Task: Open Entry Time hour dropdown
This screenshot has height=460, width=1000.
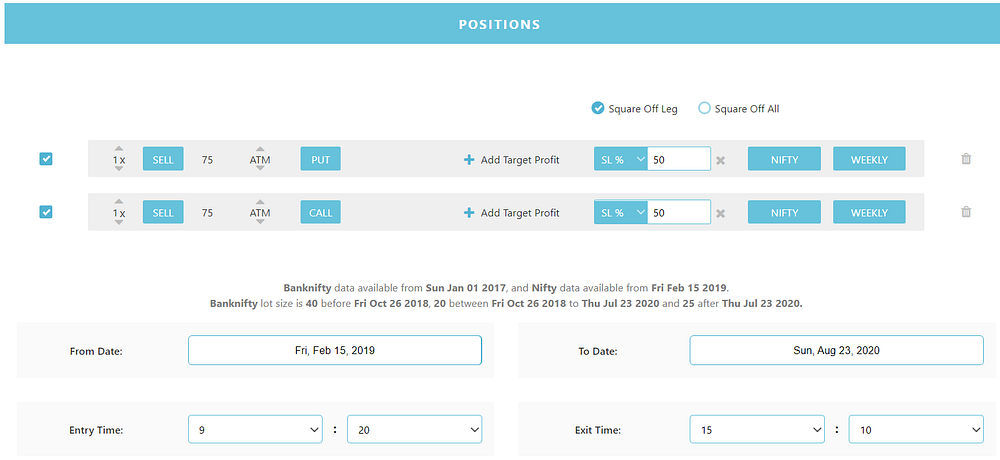Action: (x=255, y=430)
